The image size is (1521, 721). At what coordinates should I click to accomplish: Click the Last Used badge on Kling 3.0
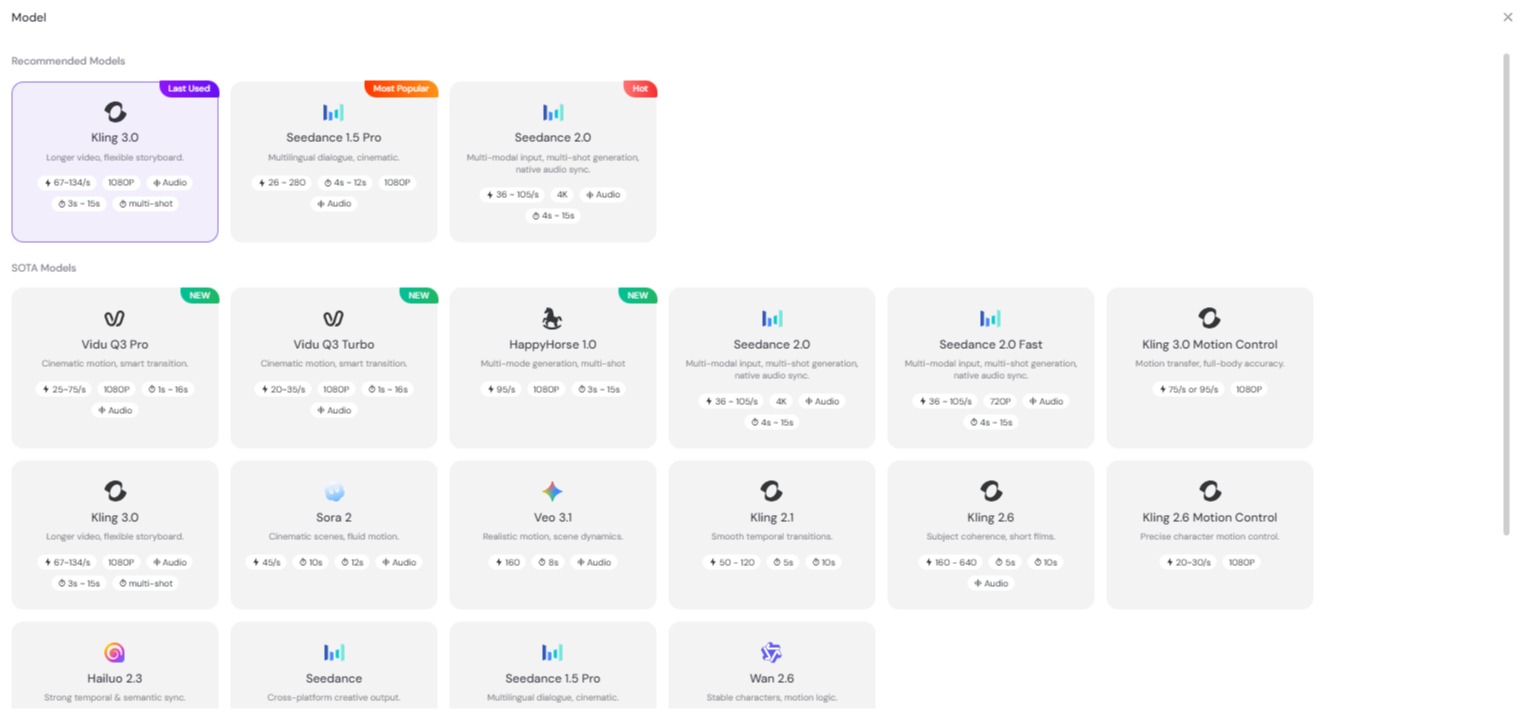pyautogui.click(x=189, y=89)
